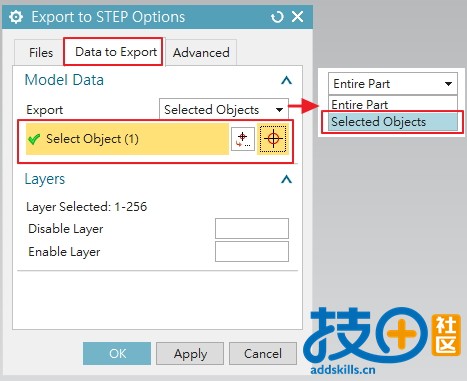Close the Export to STEP Options dialog
The height and width of the screenshot is (381, 467).
297,16
